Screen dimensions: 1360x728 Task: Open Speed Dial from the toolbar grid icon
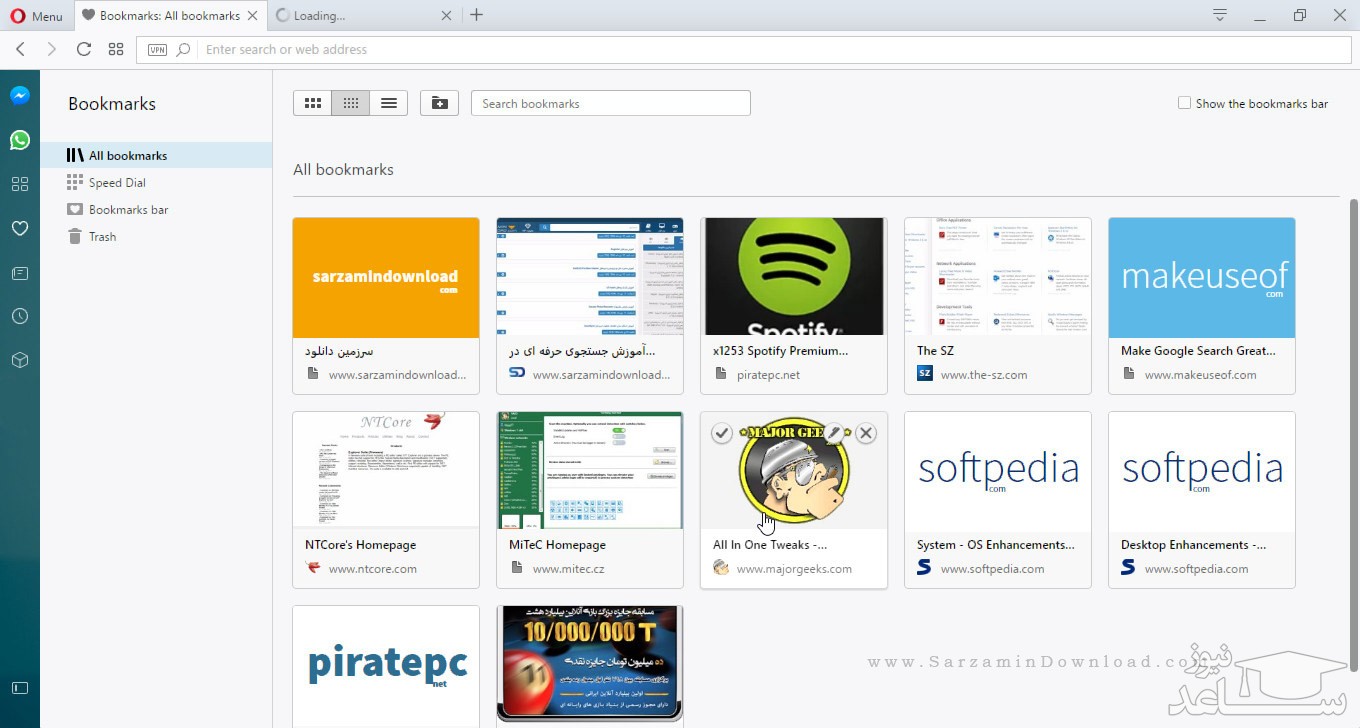[116, 49]
